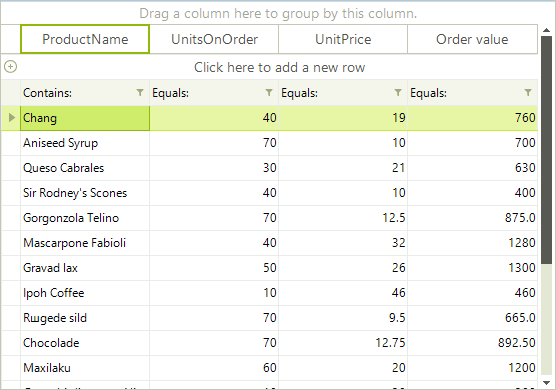The width and height of the screenshot is (556, 390).
Task: Click UnitsOnOrder 50 in Gravad lax row
Action: pyautogui.click(x=214, y=268)
